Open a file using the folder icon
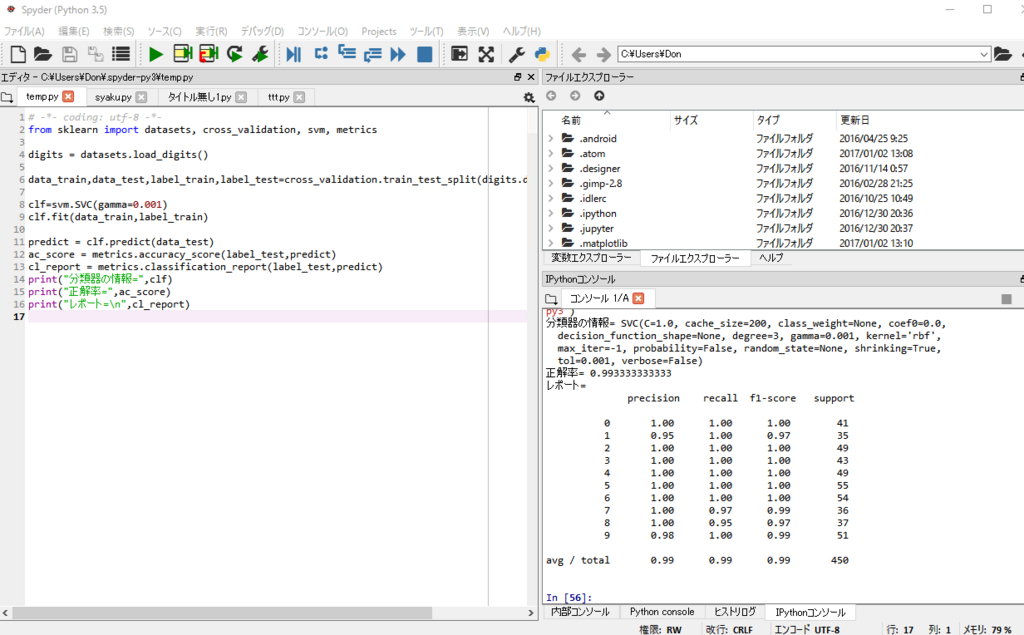Image resolution: width=1024 pixels, height=635 pixels. (43, 54)
